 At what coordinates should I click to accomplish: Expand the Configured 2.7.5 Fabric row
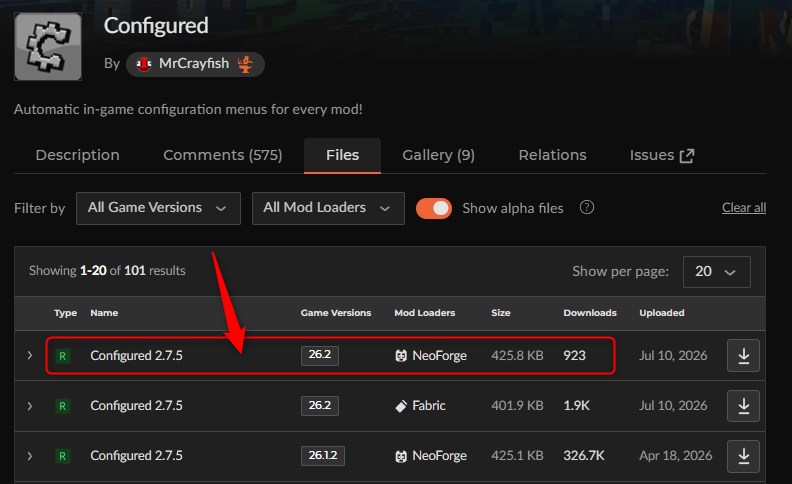tap(30, 406)
